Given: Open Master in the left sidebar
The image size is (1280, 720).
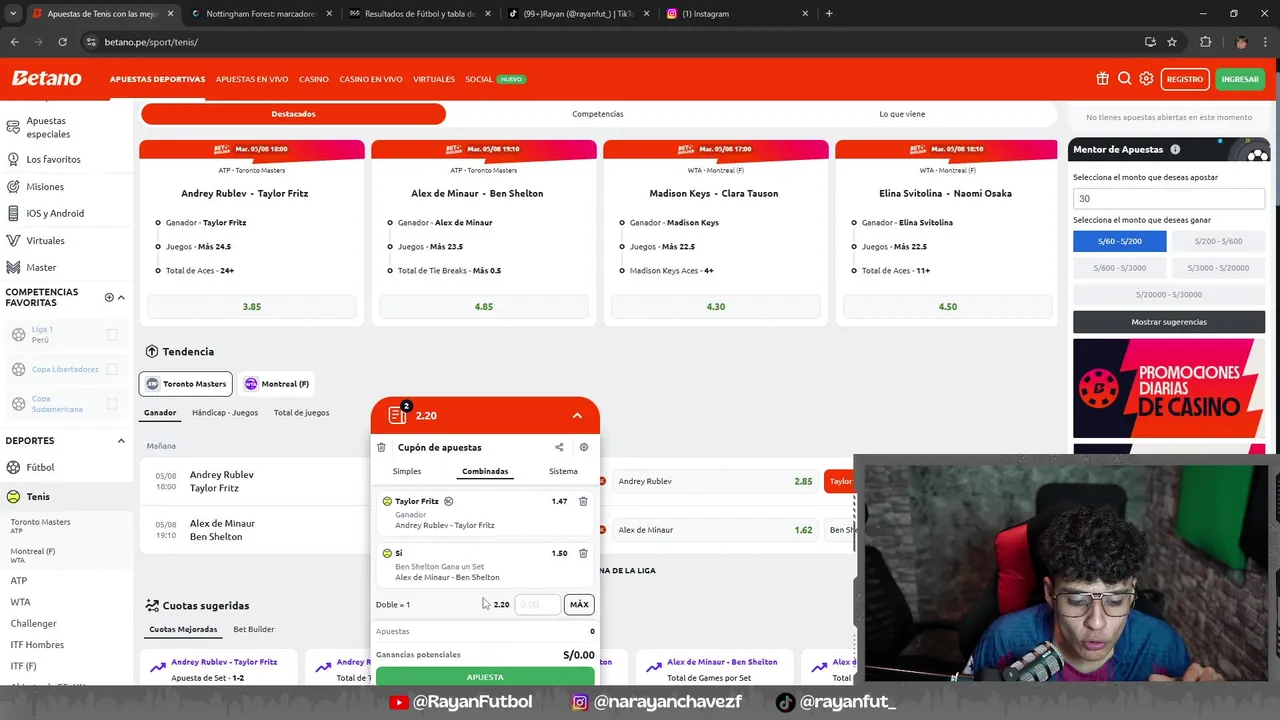Looking at the screenshot, I should [x=41, y=267].
